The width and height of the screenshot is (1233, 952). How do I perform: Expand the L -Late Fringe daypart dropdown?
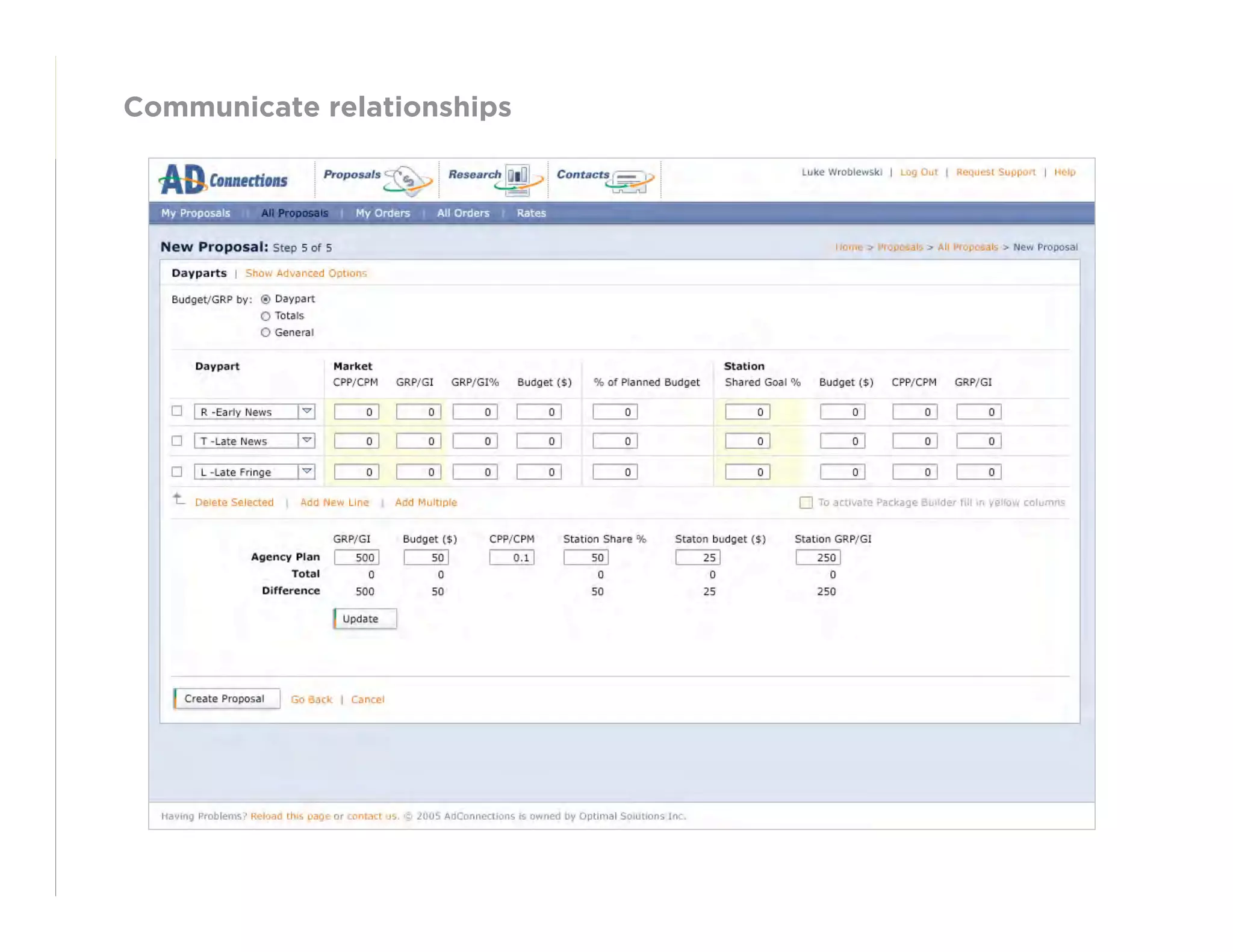[307, 472]
